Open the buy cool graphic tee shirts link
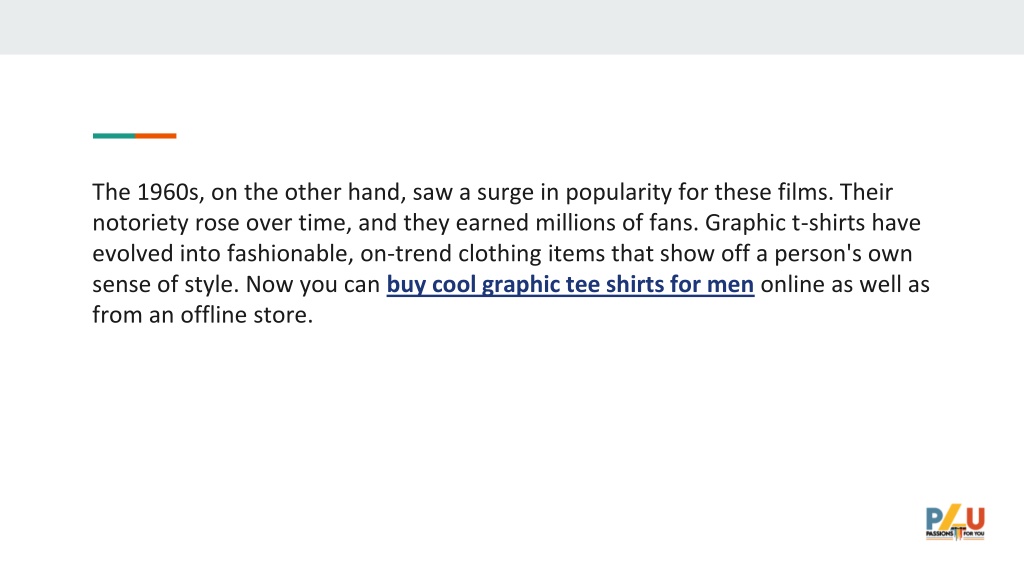Screen dimensions: 1024x576 click(x=570, y=284)
